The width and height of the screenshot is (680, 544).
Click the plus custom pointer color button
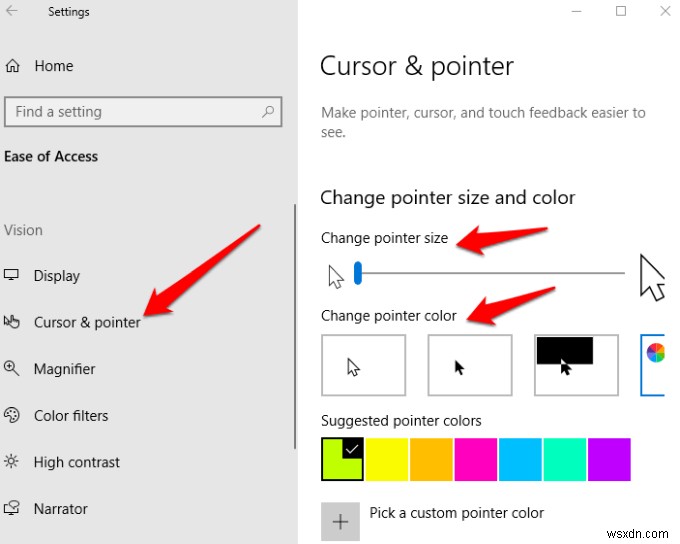coord(340,521)
